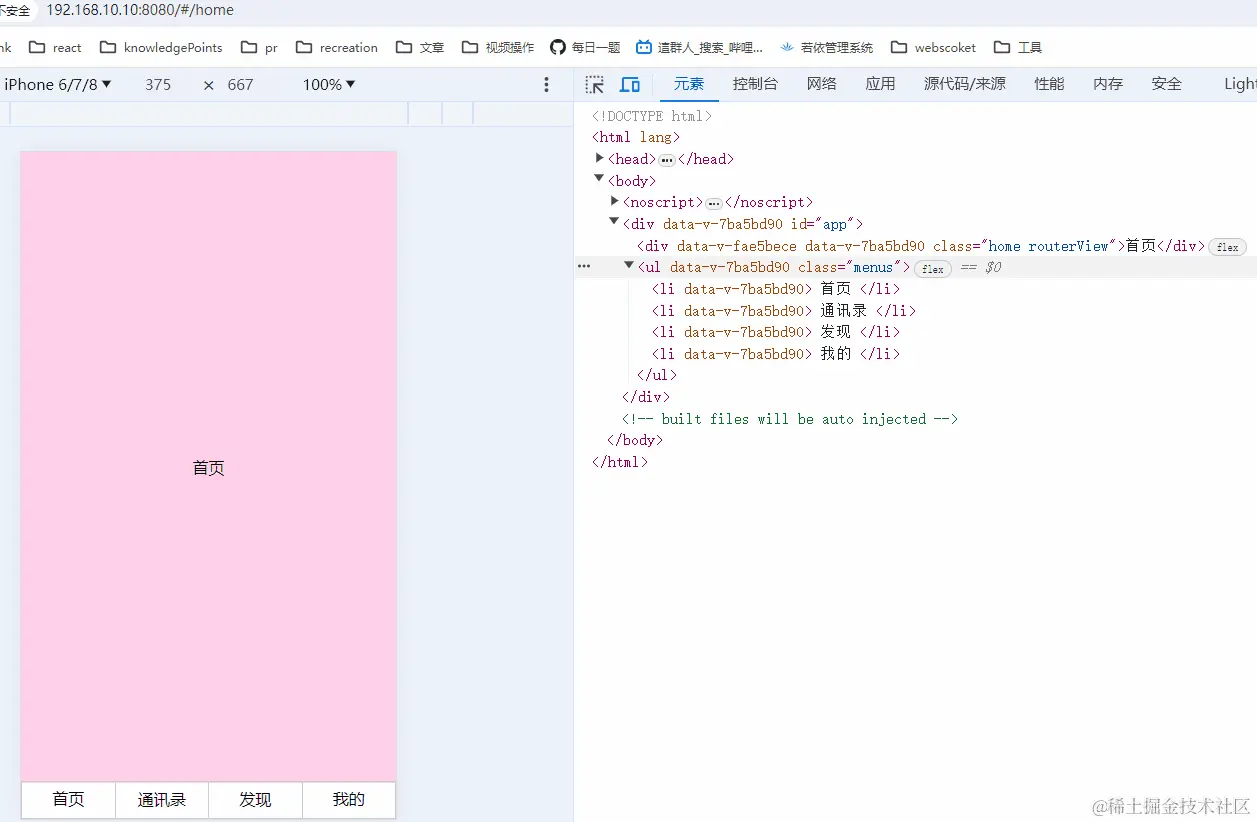This screenshot has width=1257, height=822.
Task: Click the flex badge on home routerView div
Action: click(1227, 247)
